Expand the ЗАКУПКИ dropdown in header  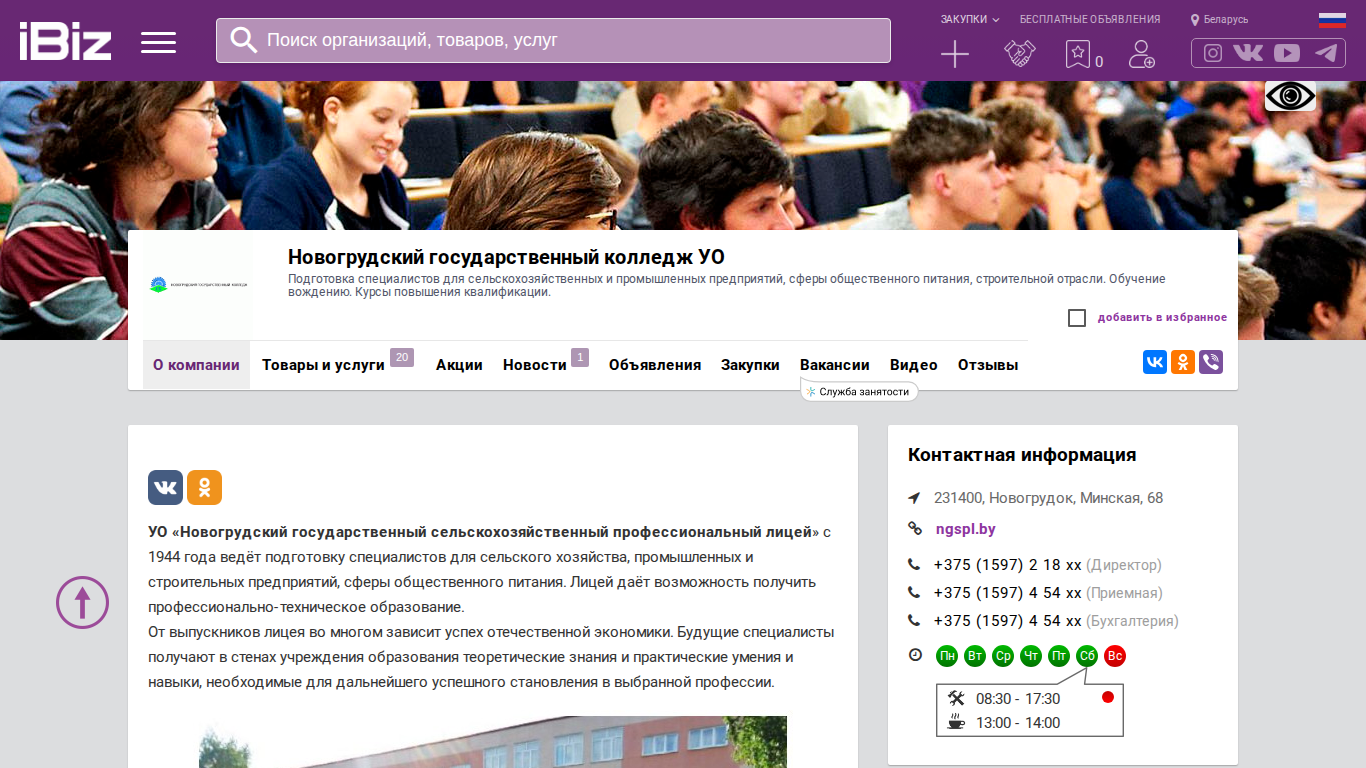[x=970, y=19]
